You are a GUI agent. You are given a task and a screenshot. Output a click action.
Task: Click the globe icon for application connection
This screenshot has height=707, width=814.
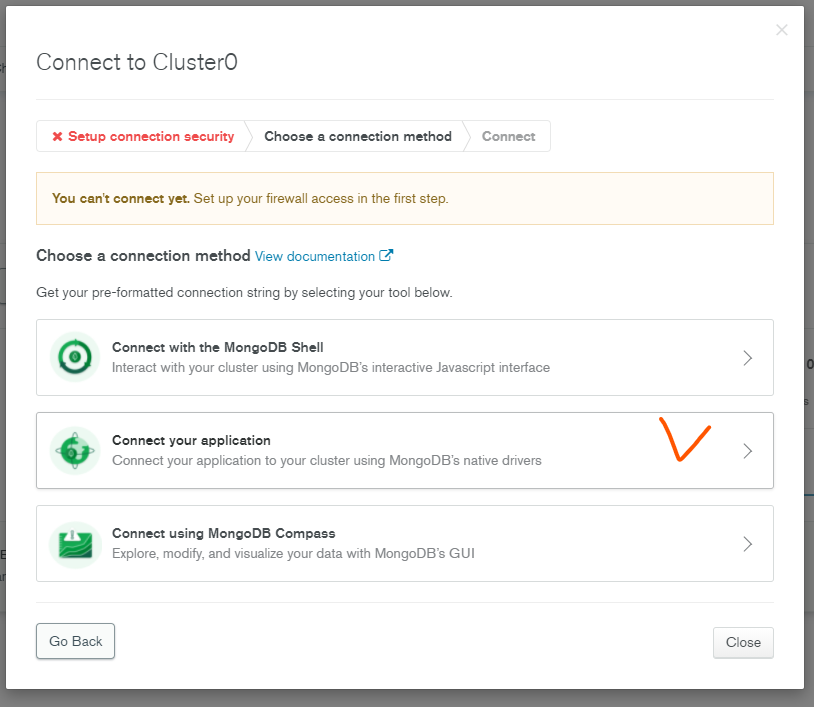point(75,451)
